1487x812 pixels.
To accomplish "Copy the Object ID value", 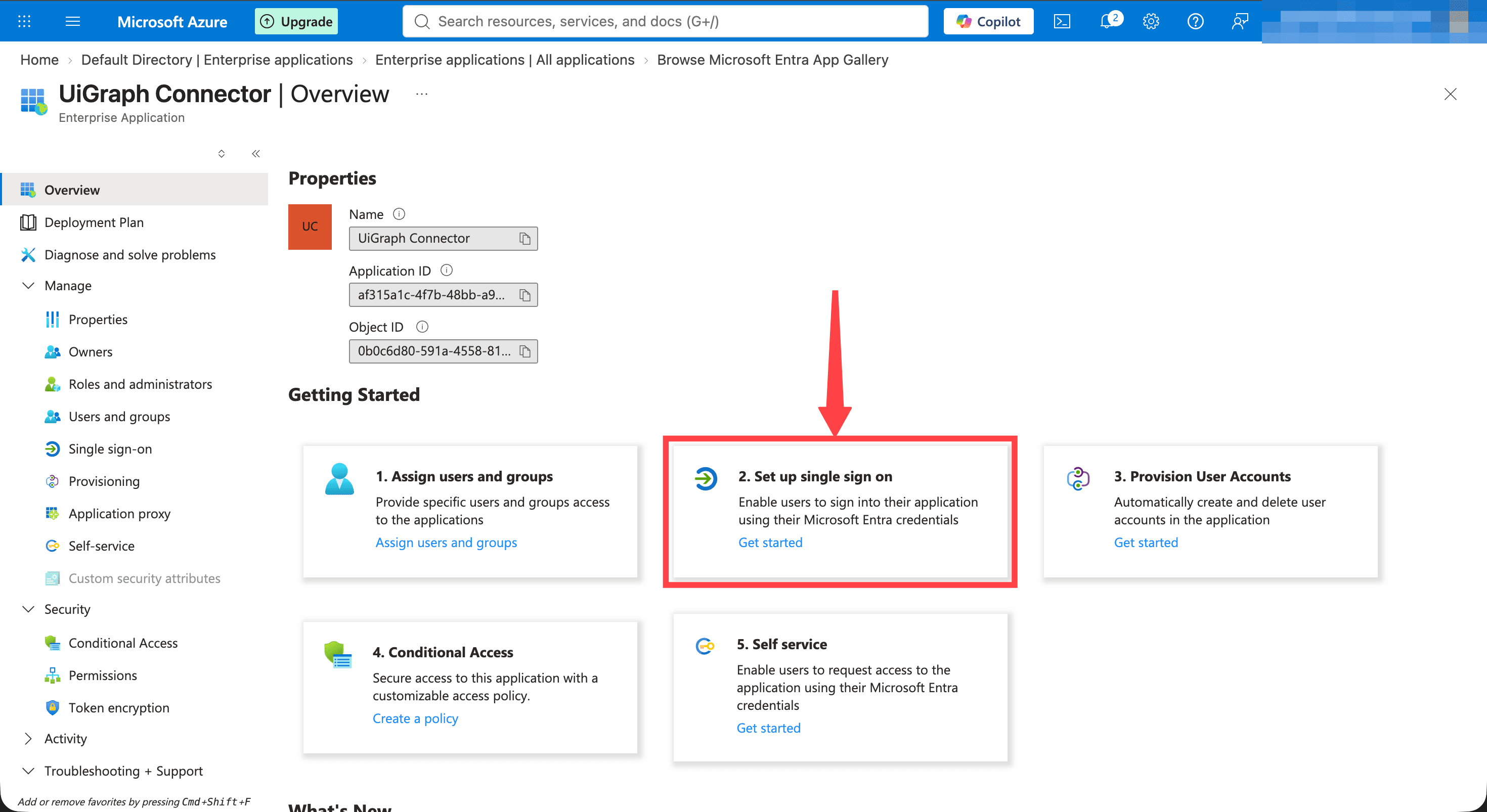I will [524, 351].
